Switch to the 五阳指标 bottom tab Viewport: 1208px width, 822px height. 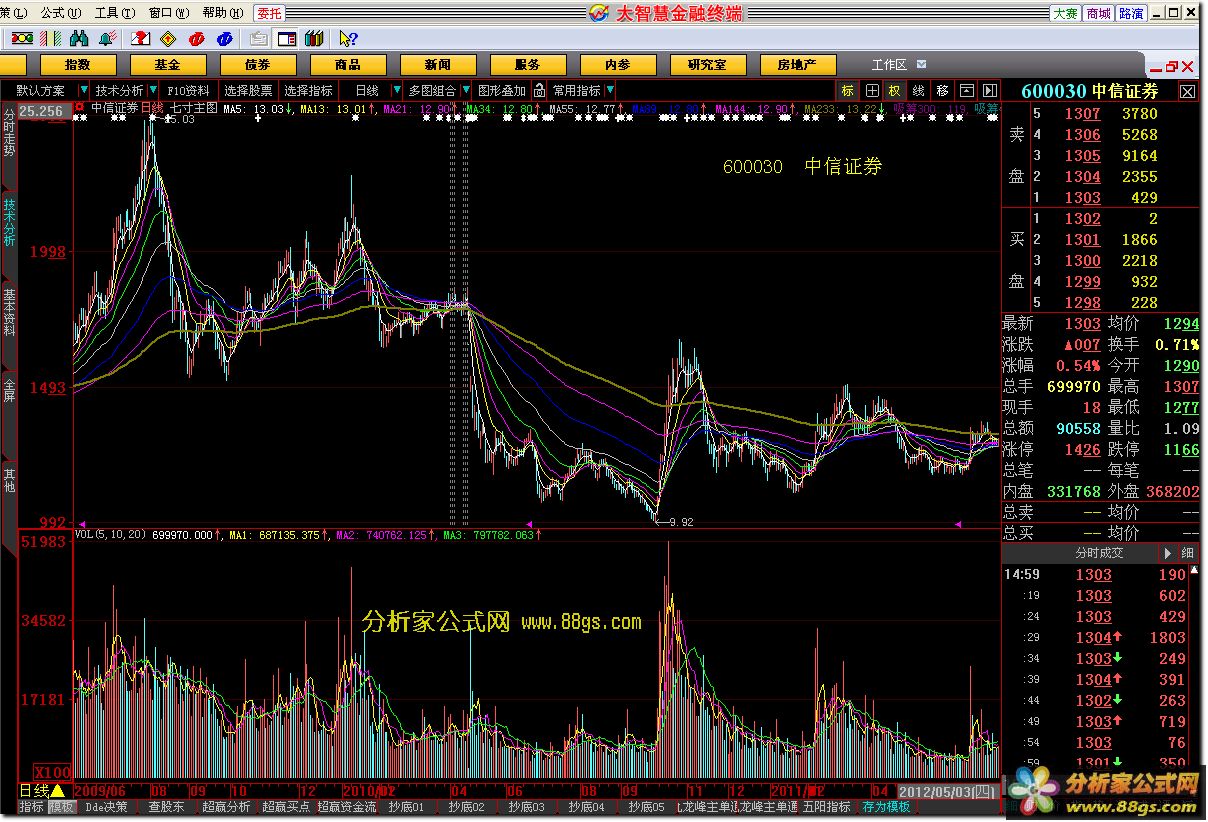tap(826, 807)
